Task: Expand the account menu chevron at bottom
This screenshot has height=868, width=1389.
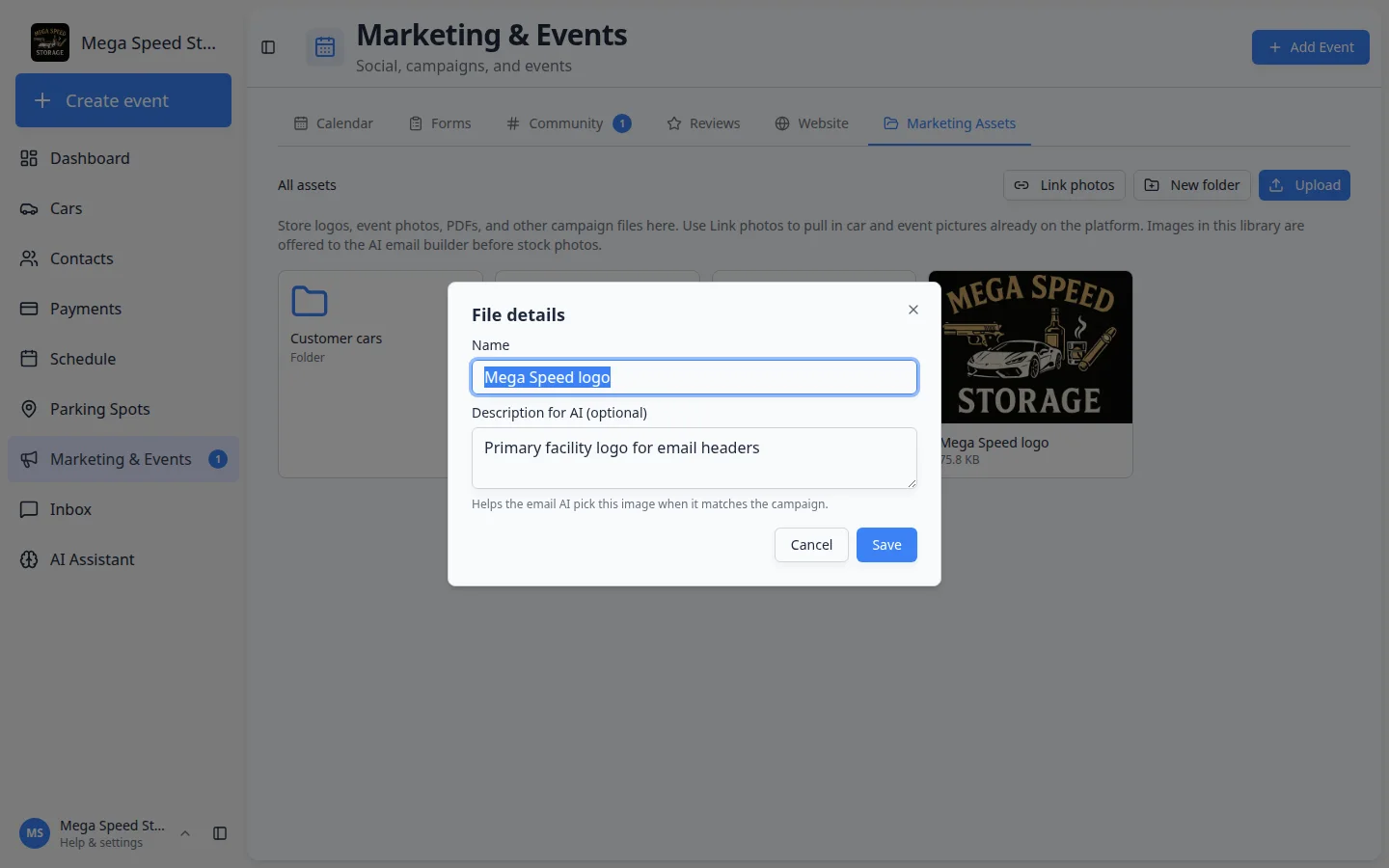Action: tap(185, 833)
